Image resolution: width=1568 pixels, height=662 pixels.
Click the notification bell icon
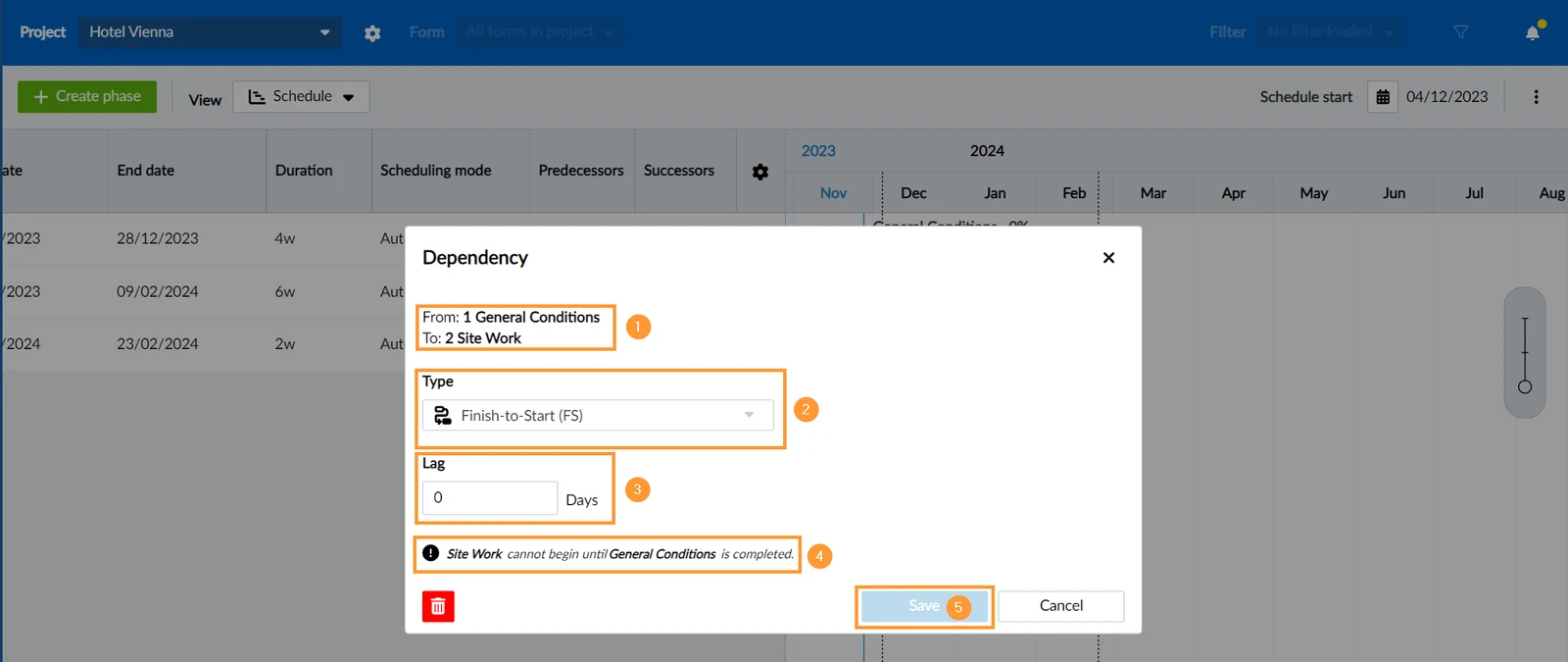pyautogui.click(x=1533, y=32)
